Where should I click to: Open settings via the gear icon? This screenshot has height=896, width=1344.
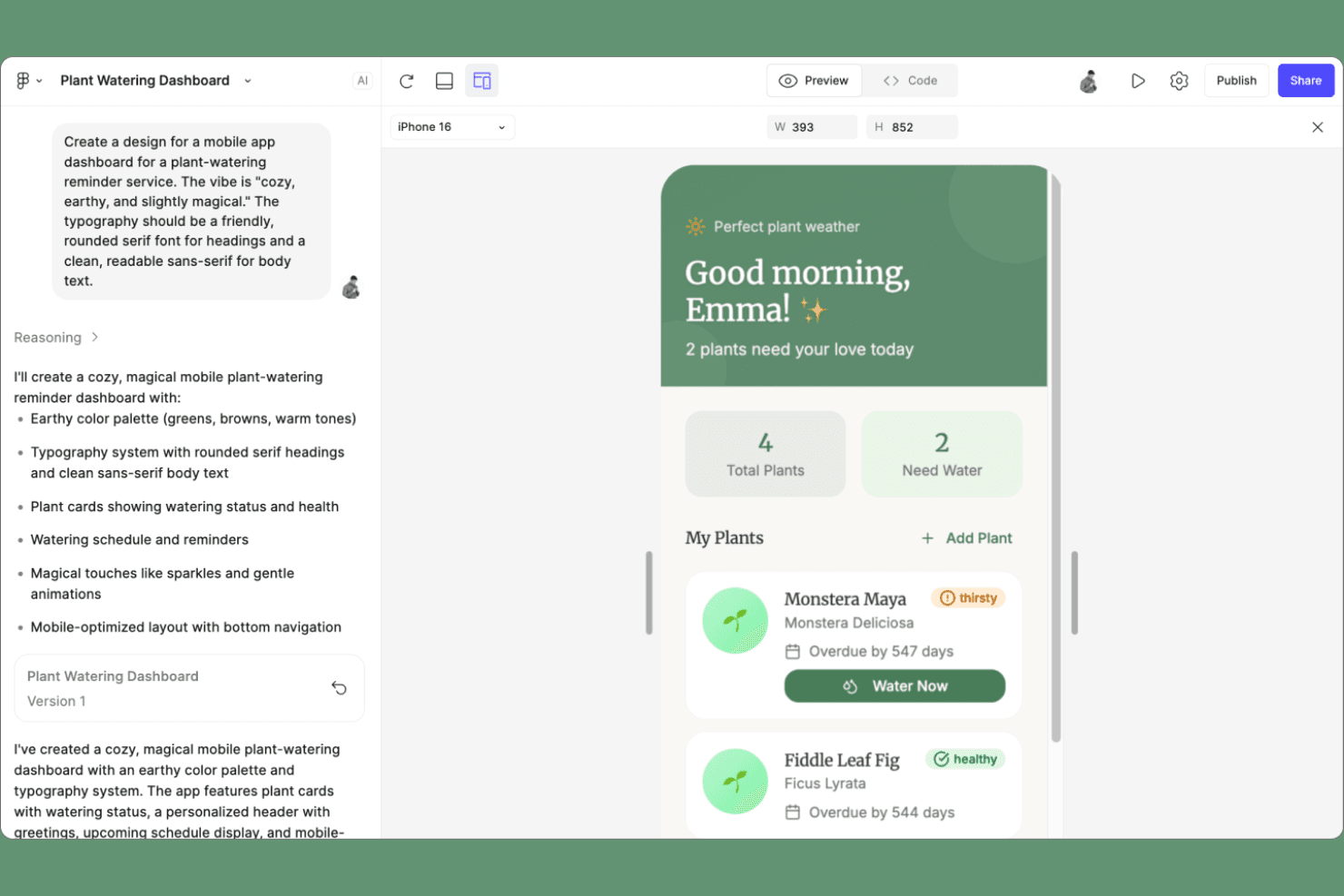pos(1179,81)
